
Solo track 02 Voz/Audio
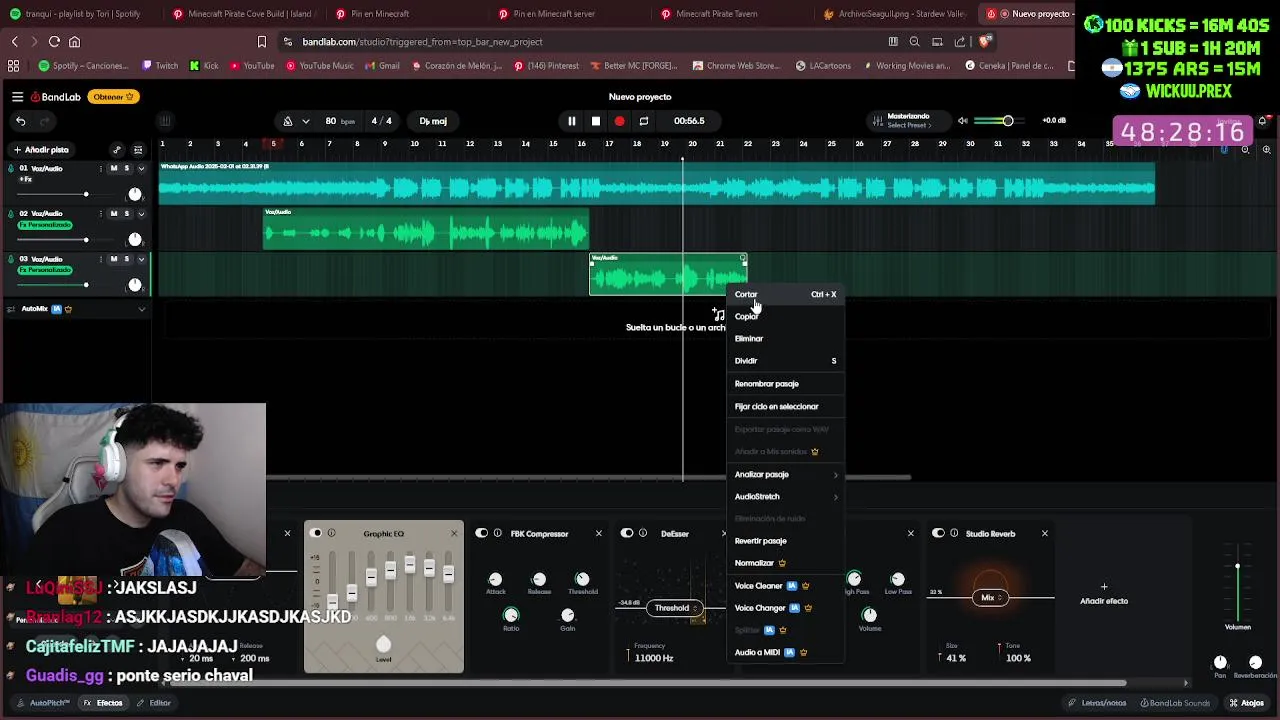[x=126, y=213]
